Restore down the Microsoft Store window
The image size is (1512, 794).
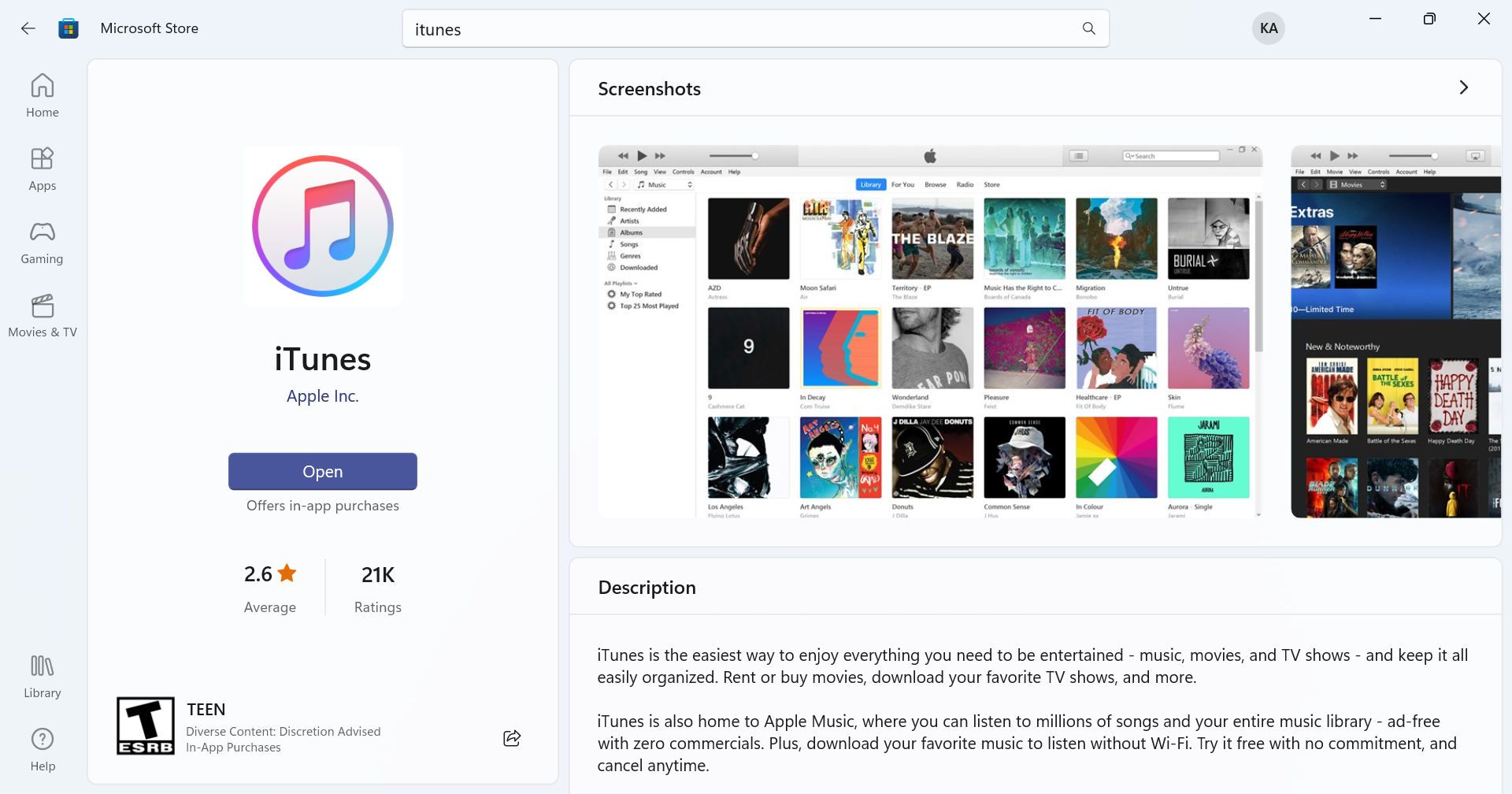pos(1429,19)
